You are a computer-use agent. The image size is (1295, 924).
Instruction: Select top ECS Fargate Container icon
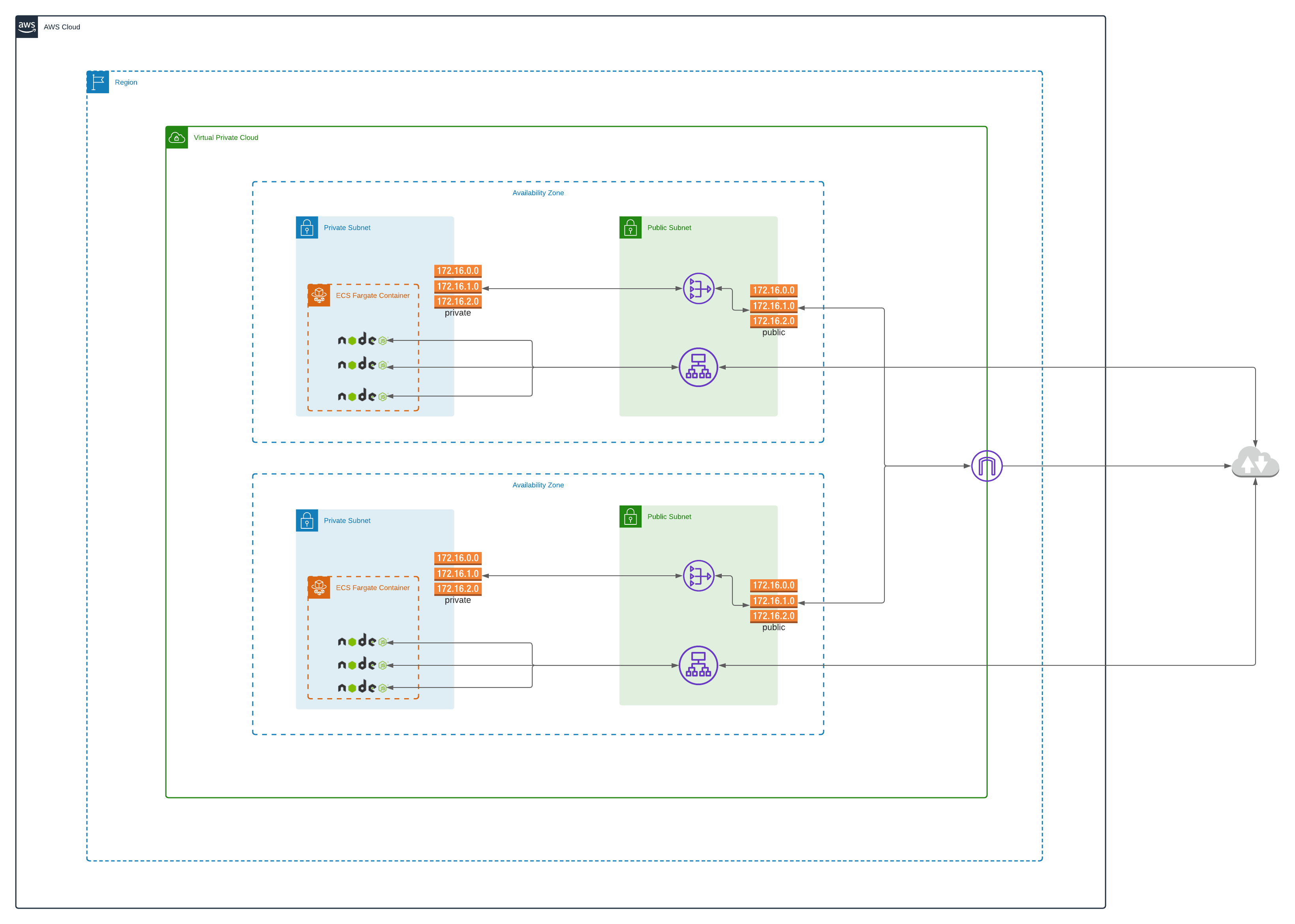point(319,295)
